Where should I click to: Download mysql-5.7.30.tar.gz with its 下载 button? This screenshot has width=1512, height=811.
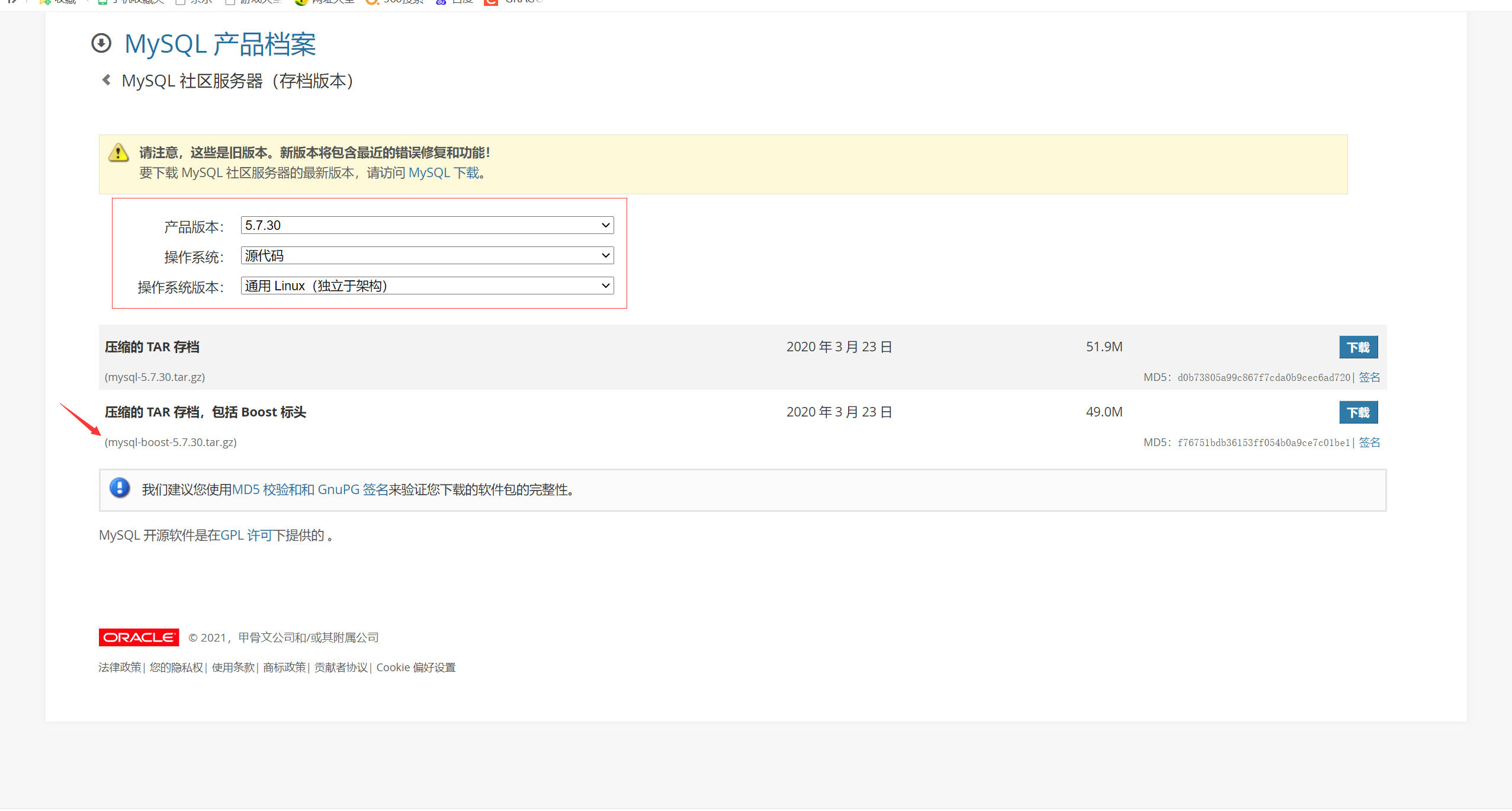(1358, 347)
